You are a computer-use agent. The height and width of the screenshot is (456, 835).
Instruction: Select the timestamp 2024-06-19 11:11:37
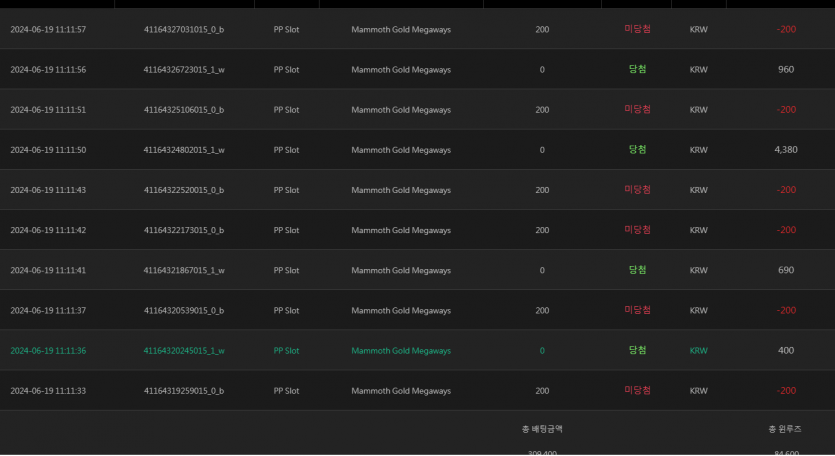pyautogui.click(x=48, y=311)
